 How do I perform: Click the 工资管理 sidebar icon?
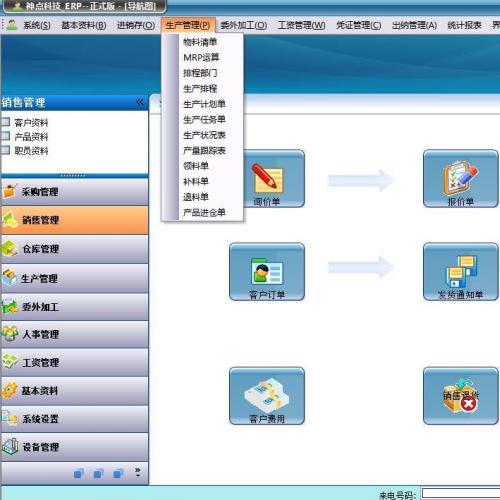click(x=9, y=362)
